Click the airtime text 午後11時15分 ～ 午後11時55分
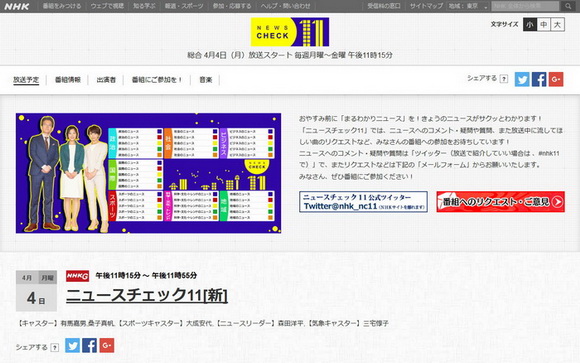This screenshot has height=363, width=580. click(146, 276)
